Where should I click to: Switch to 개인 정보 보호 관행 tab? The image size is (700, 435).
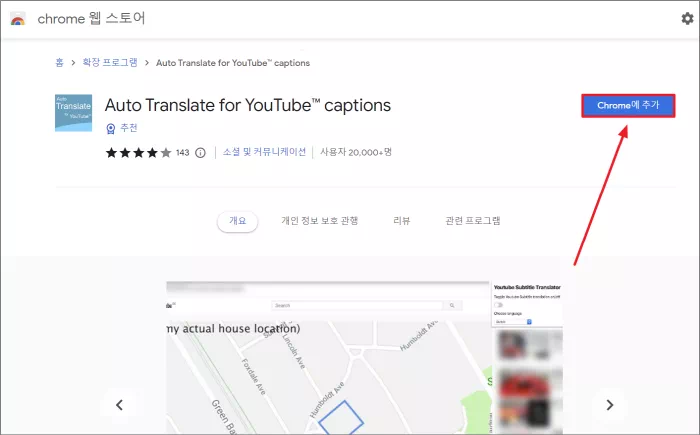pos(320,221)
